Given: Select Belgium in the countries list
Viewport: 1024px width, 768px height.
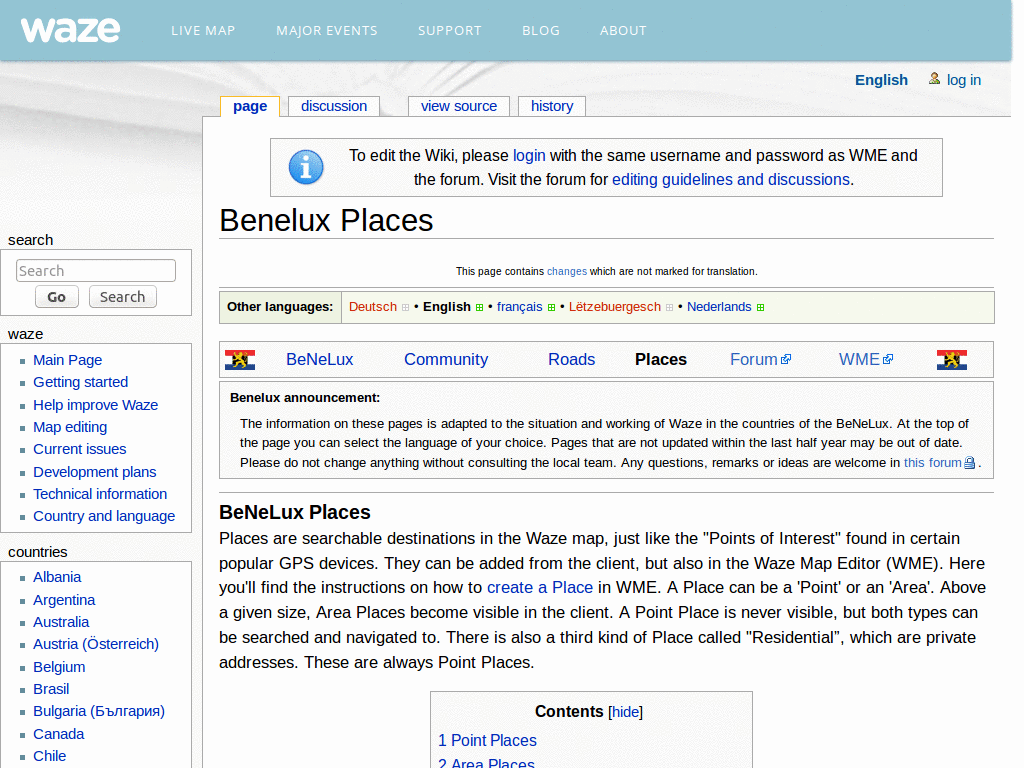Looking at the screenshot, I should click(x=59, y=666).
